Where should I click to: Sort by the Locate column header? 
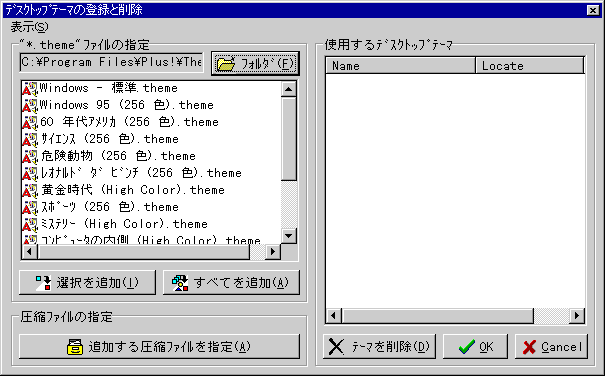coord(530,66)
